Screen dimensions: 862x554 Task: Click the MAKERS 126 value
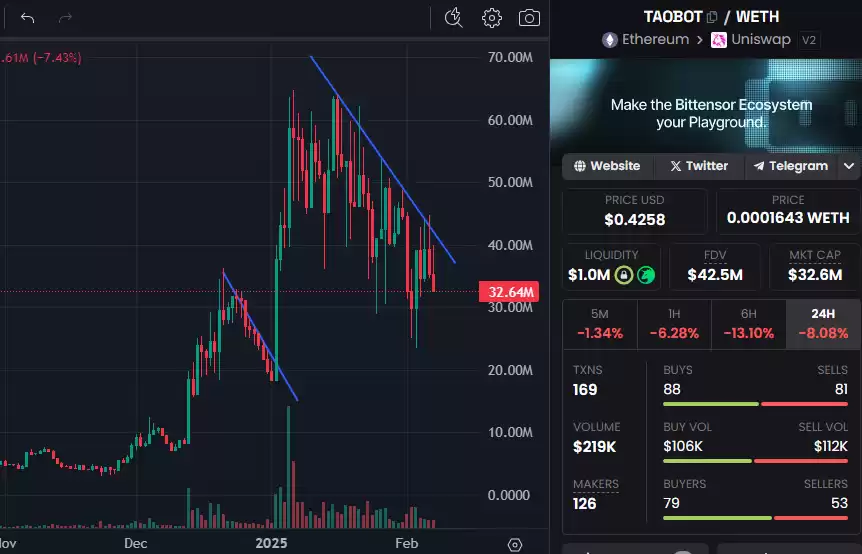point(584,503)
